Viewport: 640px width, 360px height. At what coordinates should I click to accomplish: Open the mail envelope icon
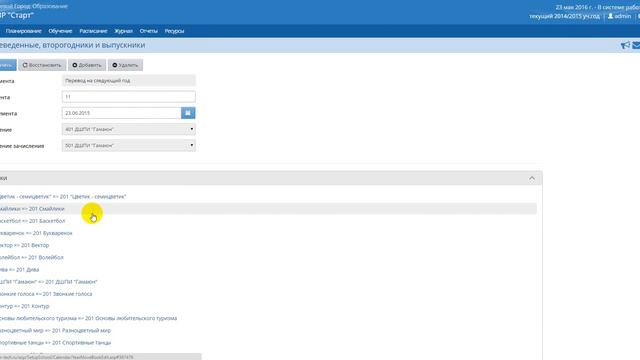point(636,45)
